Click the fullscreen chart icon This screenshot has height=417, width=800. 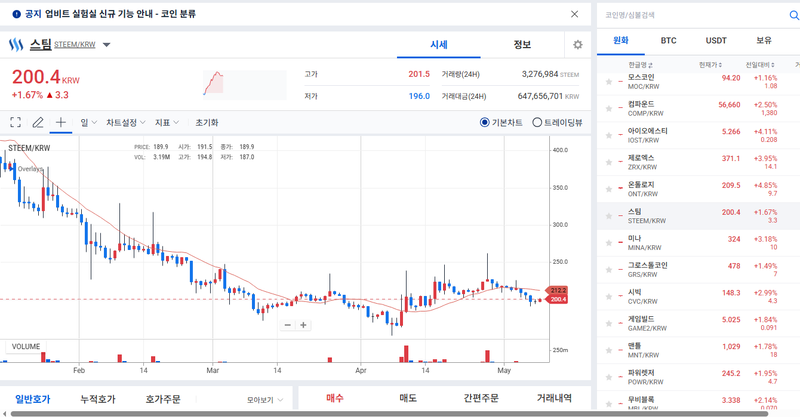pos(15,122)
